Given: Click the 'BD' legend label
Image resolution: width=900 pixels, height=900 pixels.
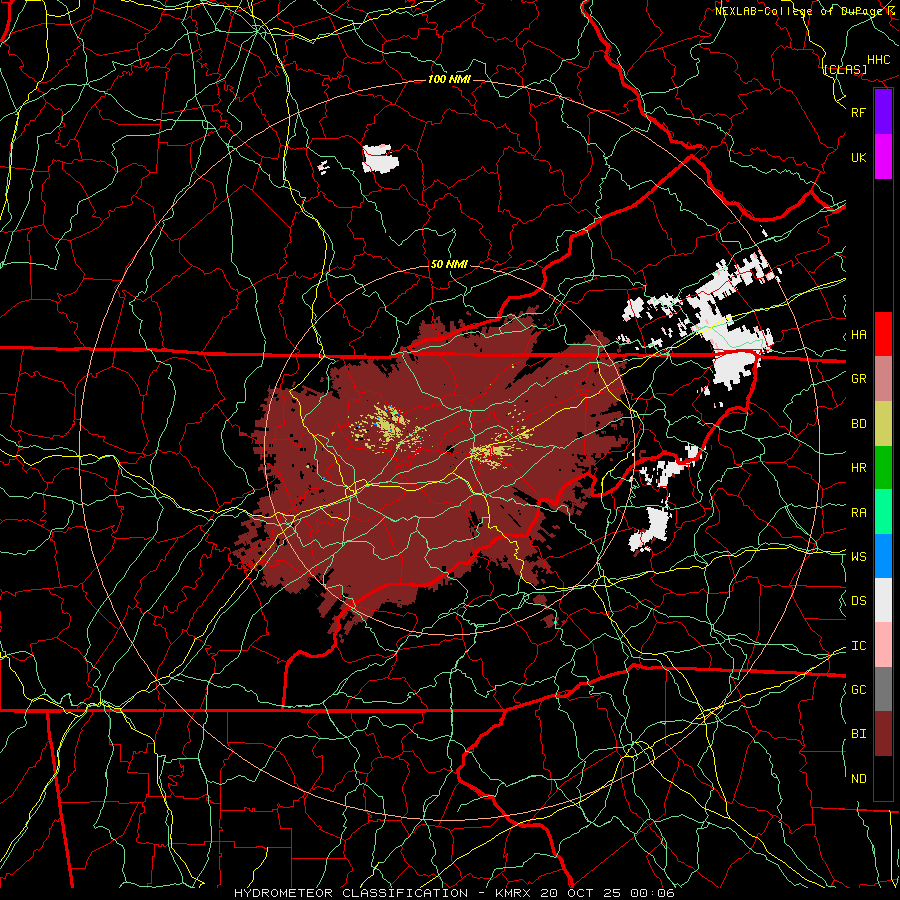Looking at the screenshot, I should click(858, 424).
